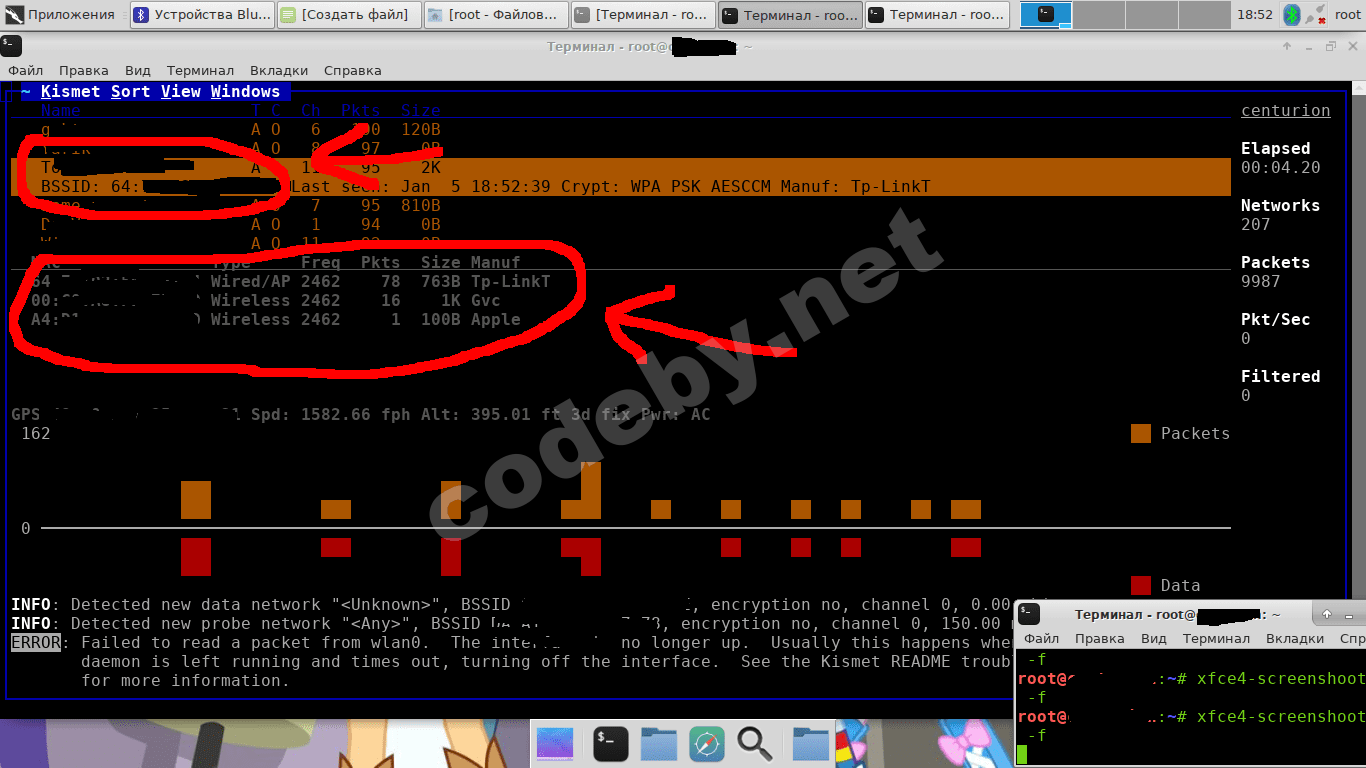Image resolution: width=1366 pixels, height=768 pixels.
Task: Click the Bluetooth tray icon
Action: [1292, 15]
